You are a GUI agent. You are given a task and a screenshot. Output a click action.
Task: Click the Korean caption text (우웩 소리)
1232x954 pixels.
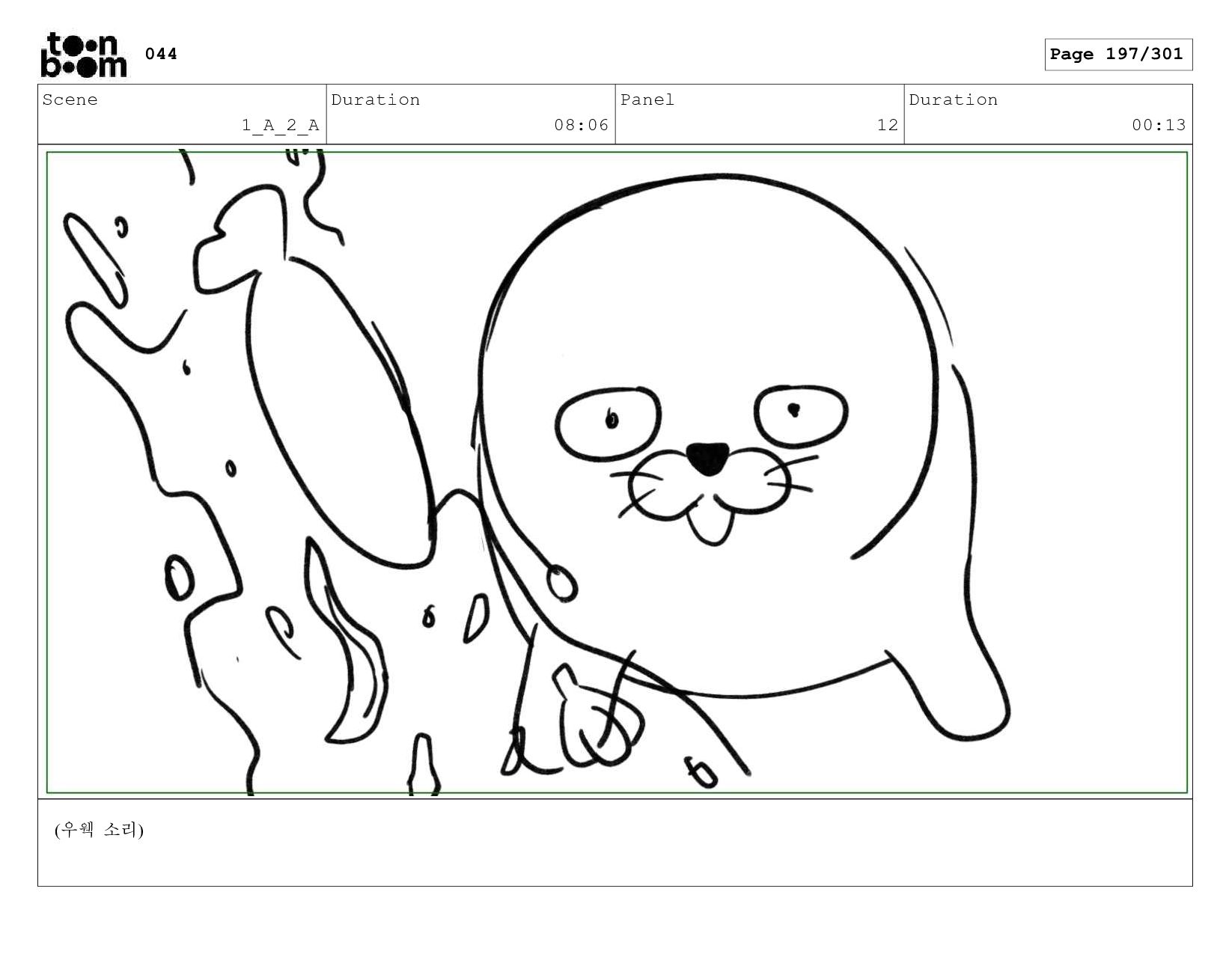[99, 830]
